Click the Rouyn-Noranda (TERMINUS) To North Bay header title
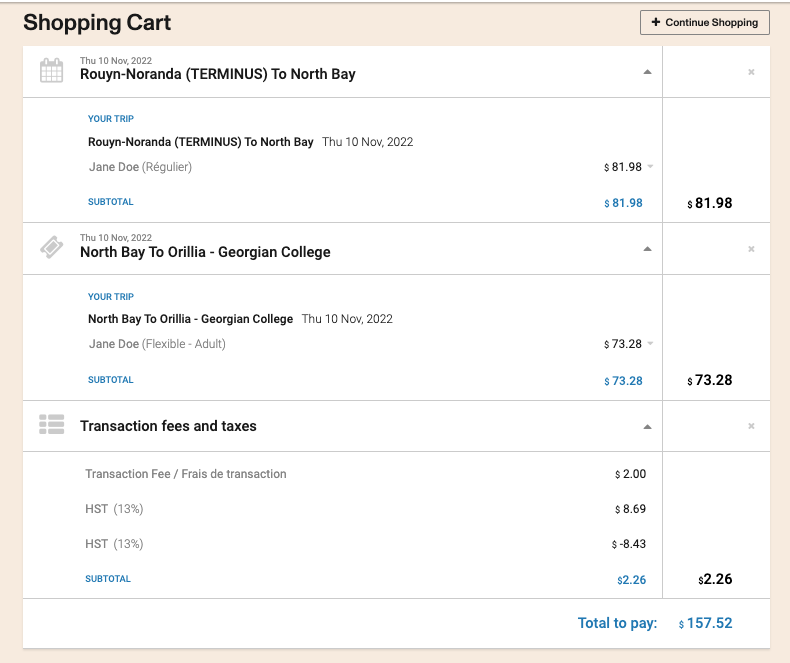The image size is (790, 663). 217,74
